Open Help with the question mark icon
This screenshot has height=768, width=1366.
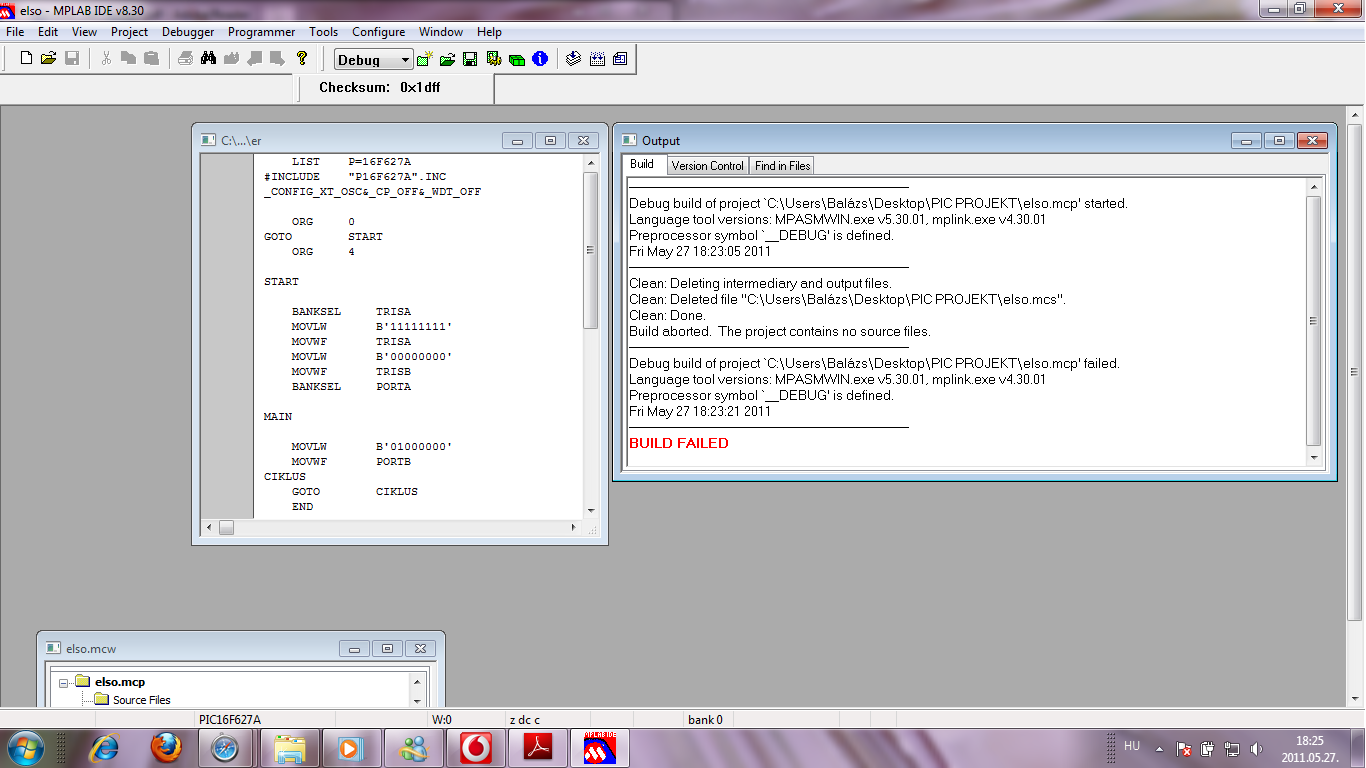(302, 59)
